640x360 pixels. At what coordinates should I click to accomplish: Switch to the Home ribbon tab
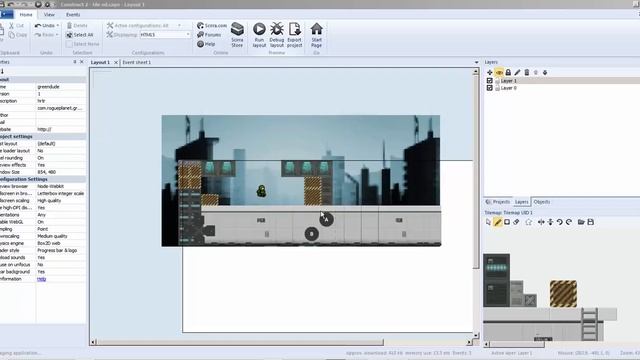(26, 14)
